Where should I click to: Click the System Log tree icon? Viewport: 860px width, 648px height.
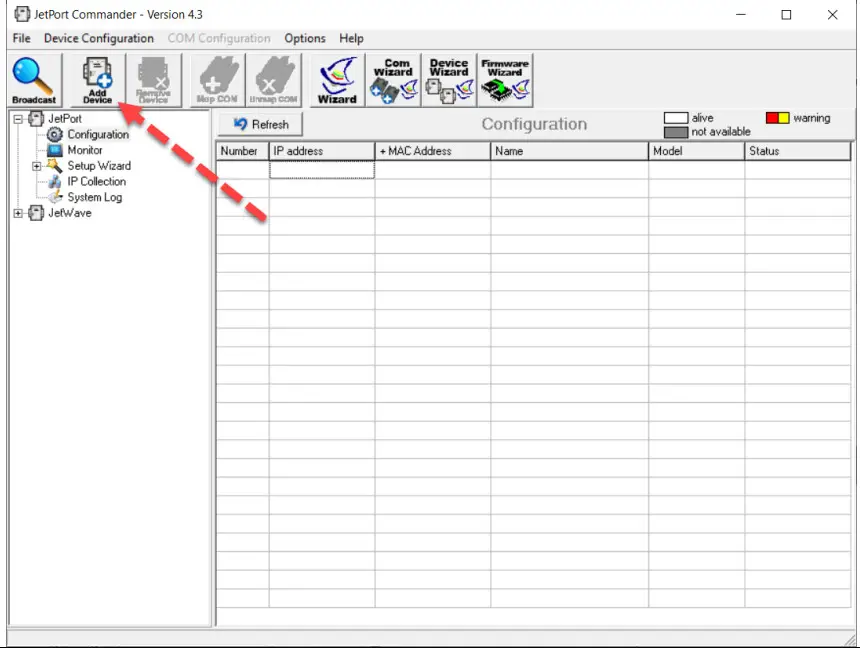[55, 197]
